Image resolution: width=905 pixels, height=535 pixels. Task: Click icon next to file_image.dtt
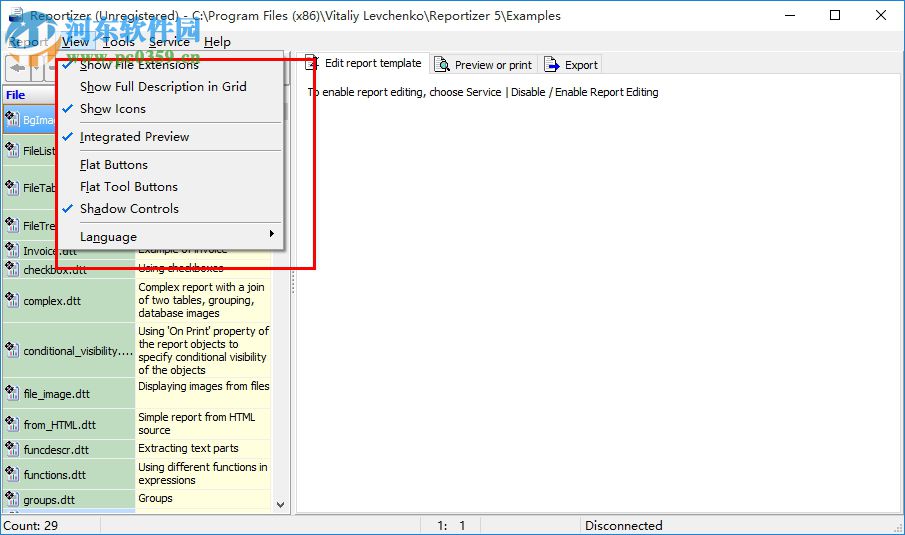click(x=12, y=392)
